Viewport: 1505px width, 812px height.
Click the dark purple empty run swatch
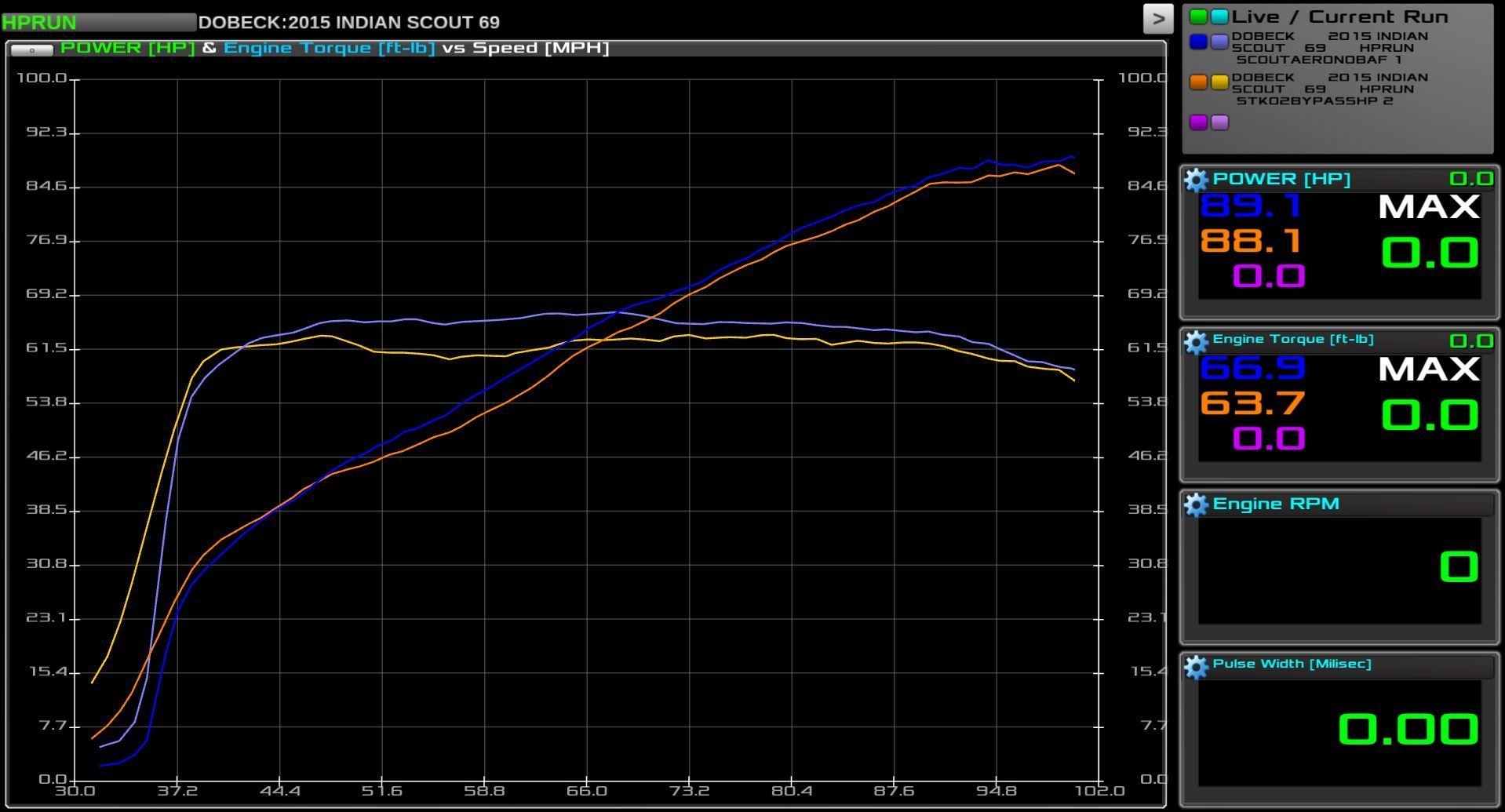[1198, 122]
